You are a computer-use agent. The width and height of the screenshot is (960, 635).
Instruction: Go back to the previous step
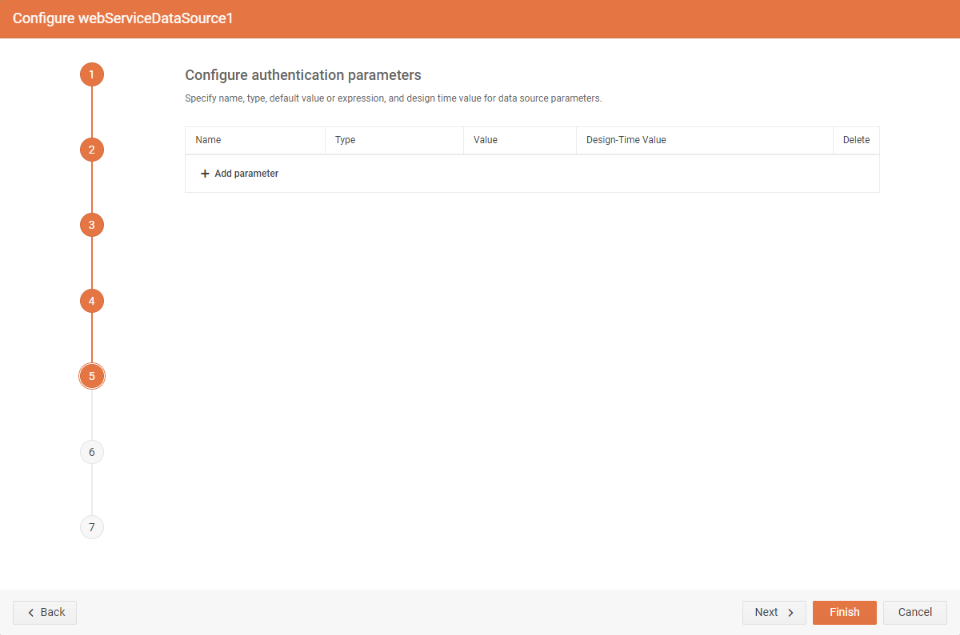[44, 612]
